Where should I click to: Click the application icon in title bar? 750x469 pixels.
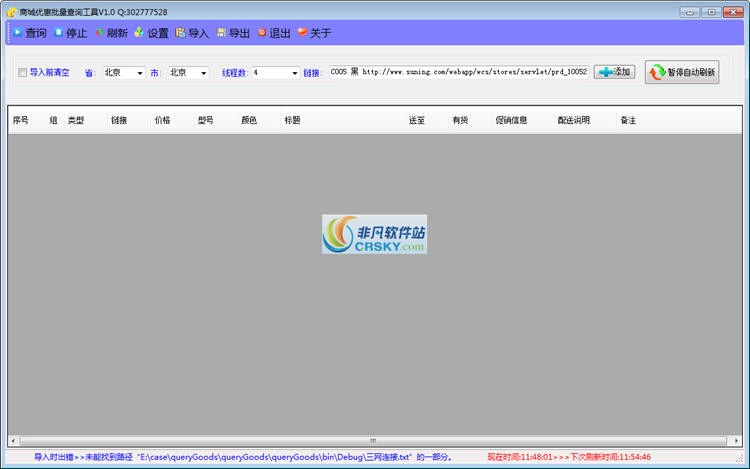point(11,12)
